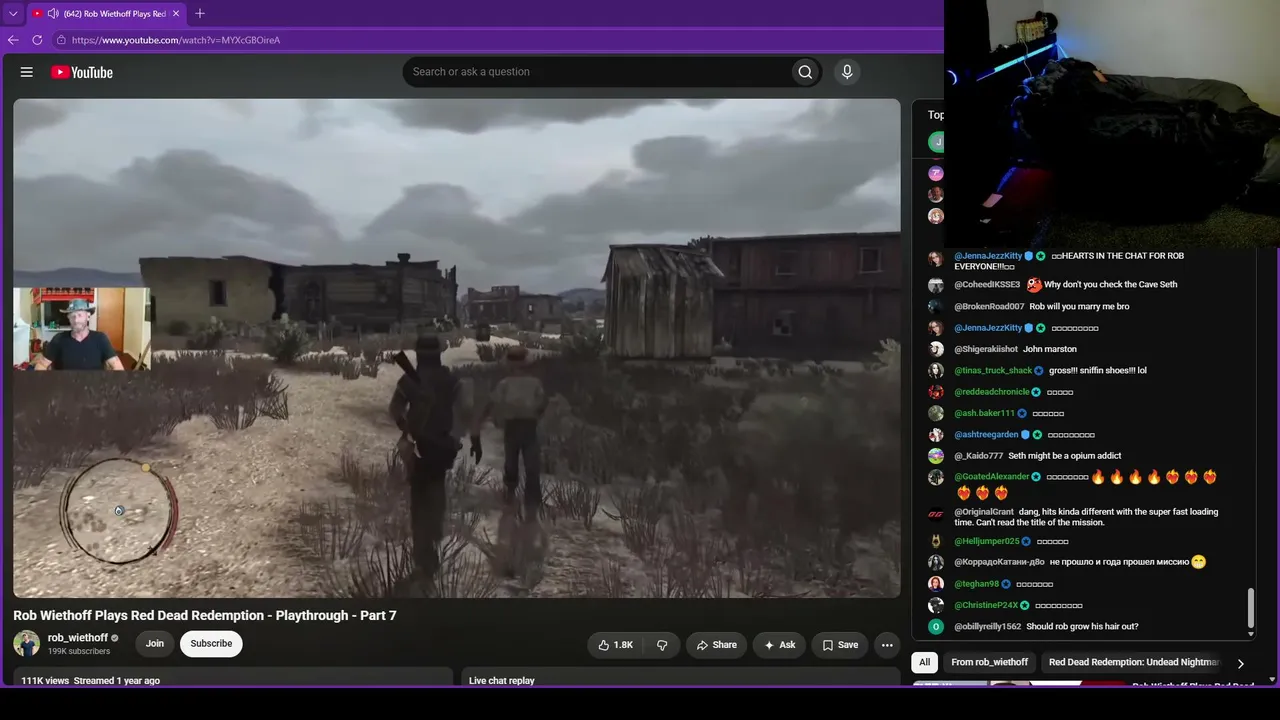Viewport: 1280px width, 720px height.
Task: Focus the YouTube search field
Action: [x=596, y=72]
